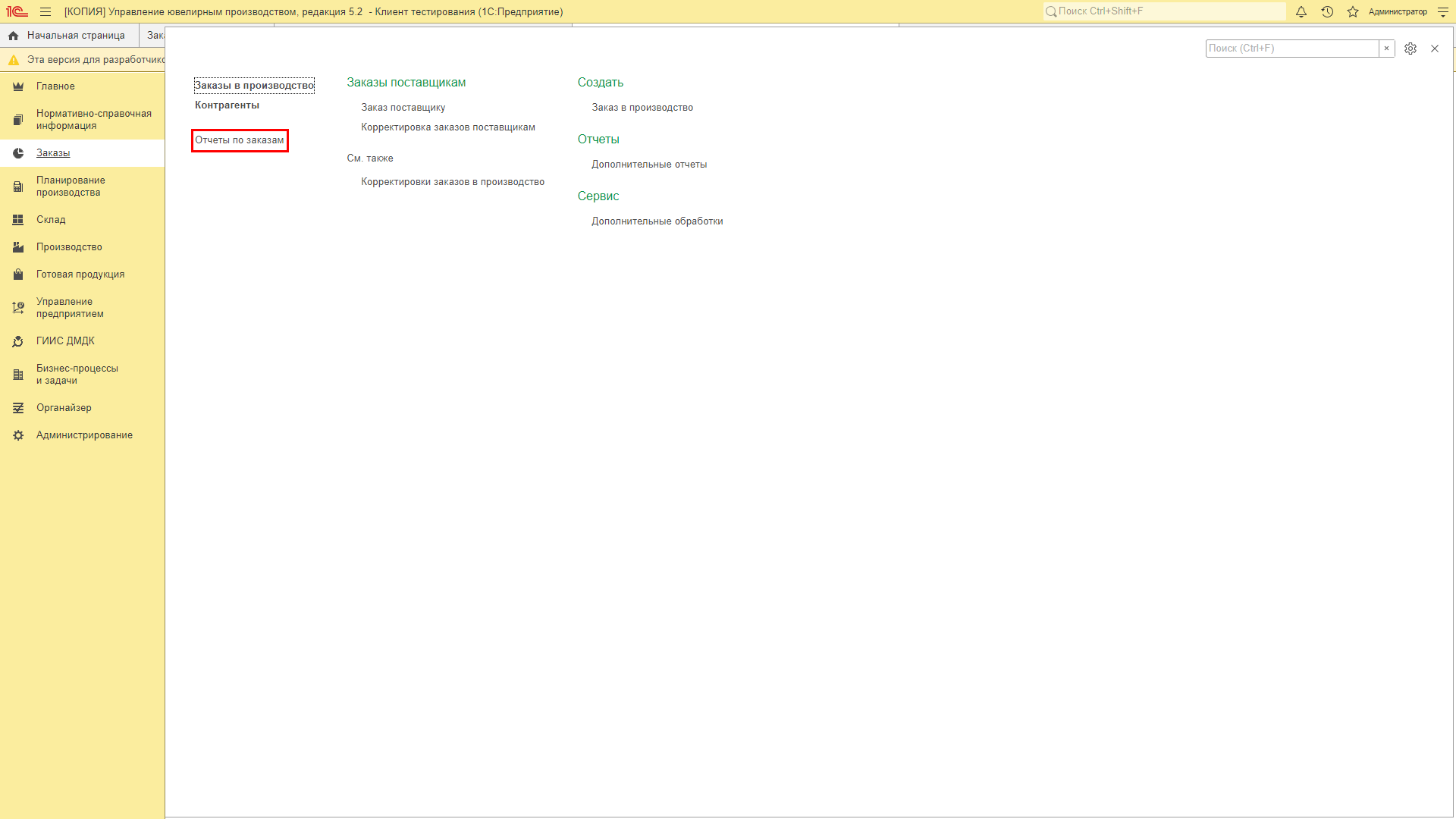1456x819 pixels.
Task: Click the crown icon for Главное
Action: point(18,86)
